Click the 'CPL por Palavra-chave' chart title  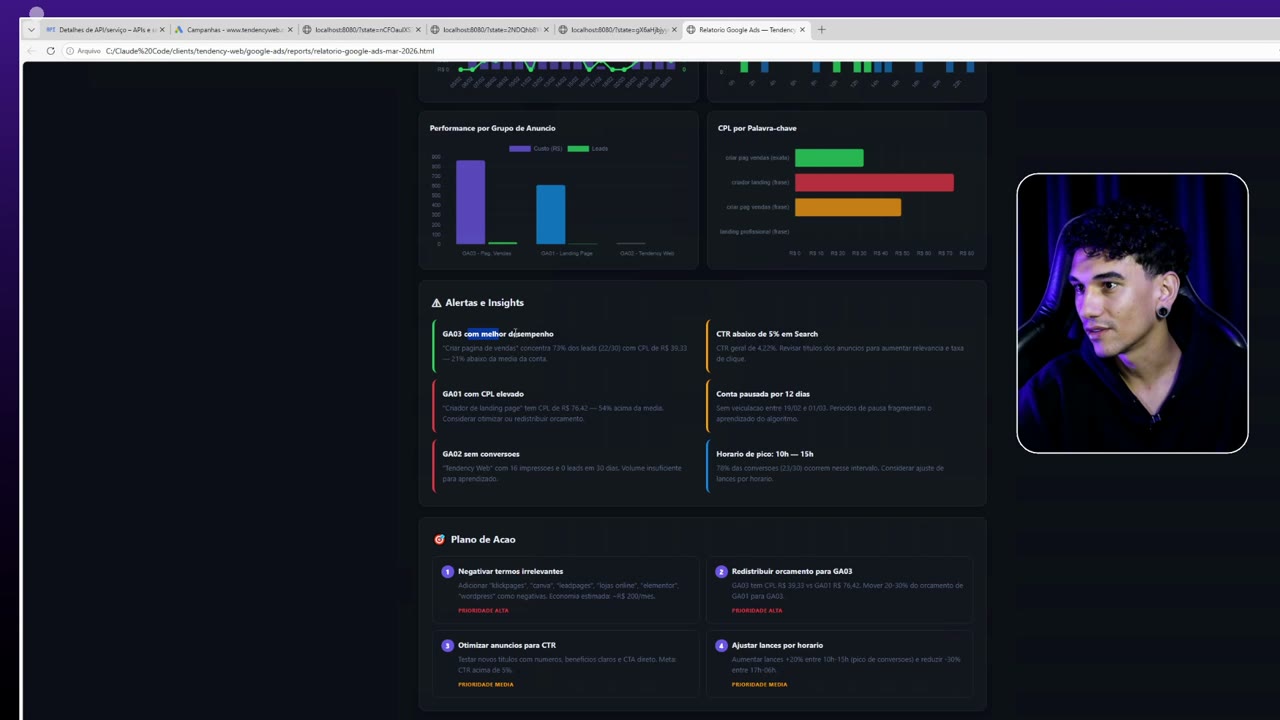click(757, 128)
